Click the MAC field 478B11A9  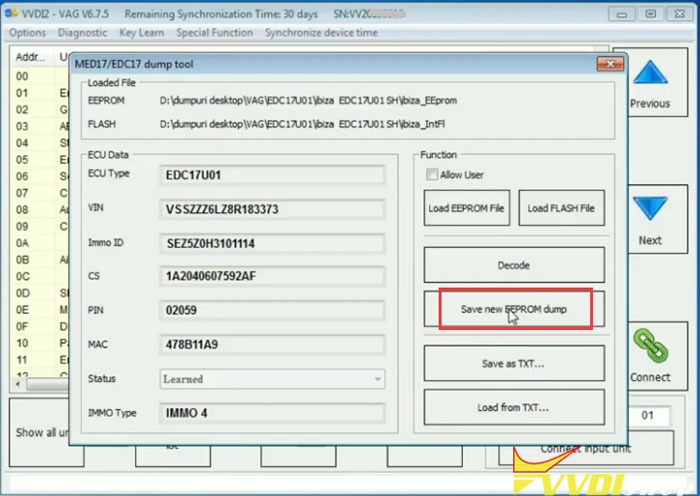click(x=272, y=344)
